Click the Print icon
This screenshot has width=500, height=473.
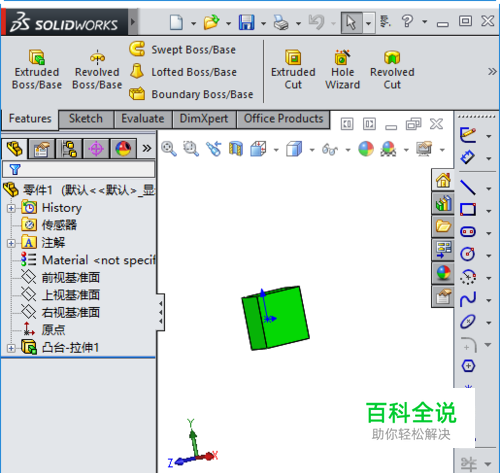click(281, 23)
